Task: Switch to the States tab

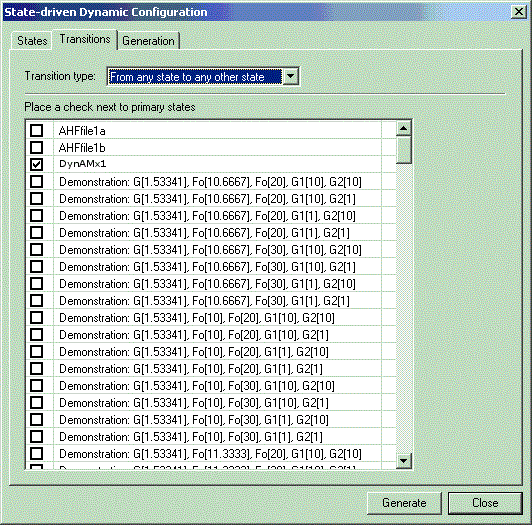Action: tap(32, 41)
